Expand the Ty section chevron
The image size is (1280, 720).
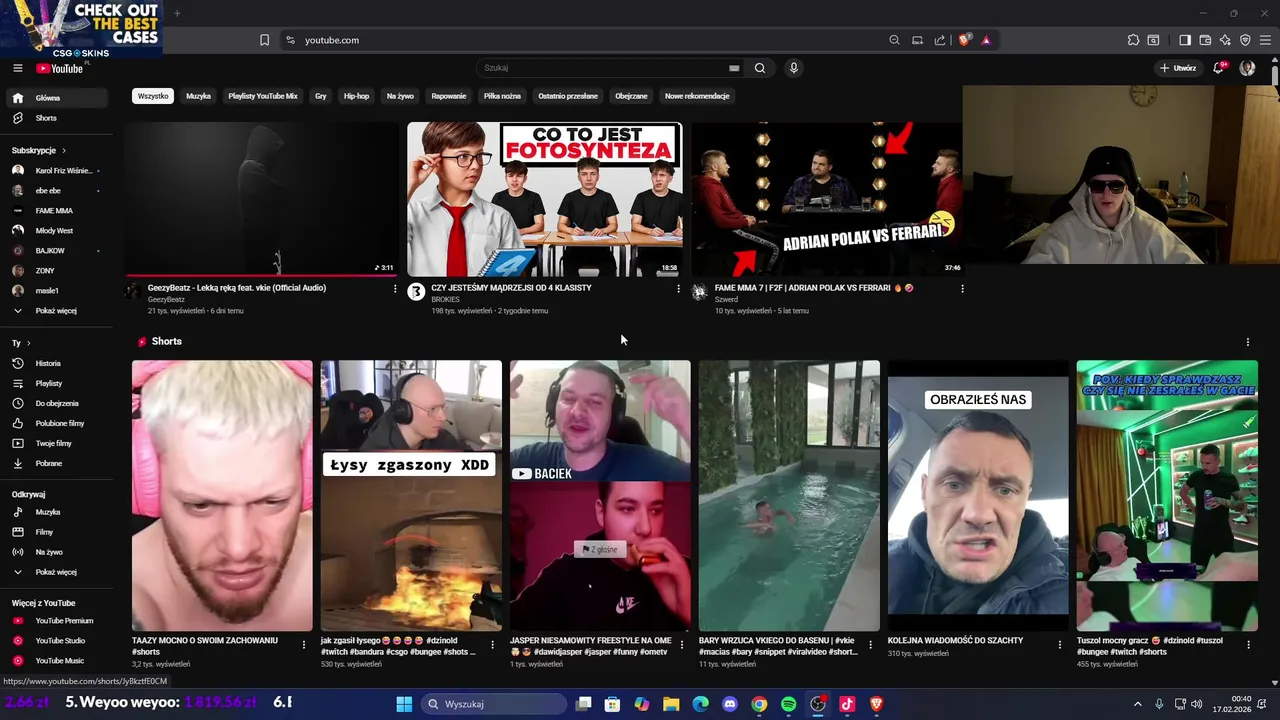point(28,343)
